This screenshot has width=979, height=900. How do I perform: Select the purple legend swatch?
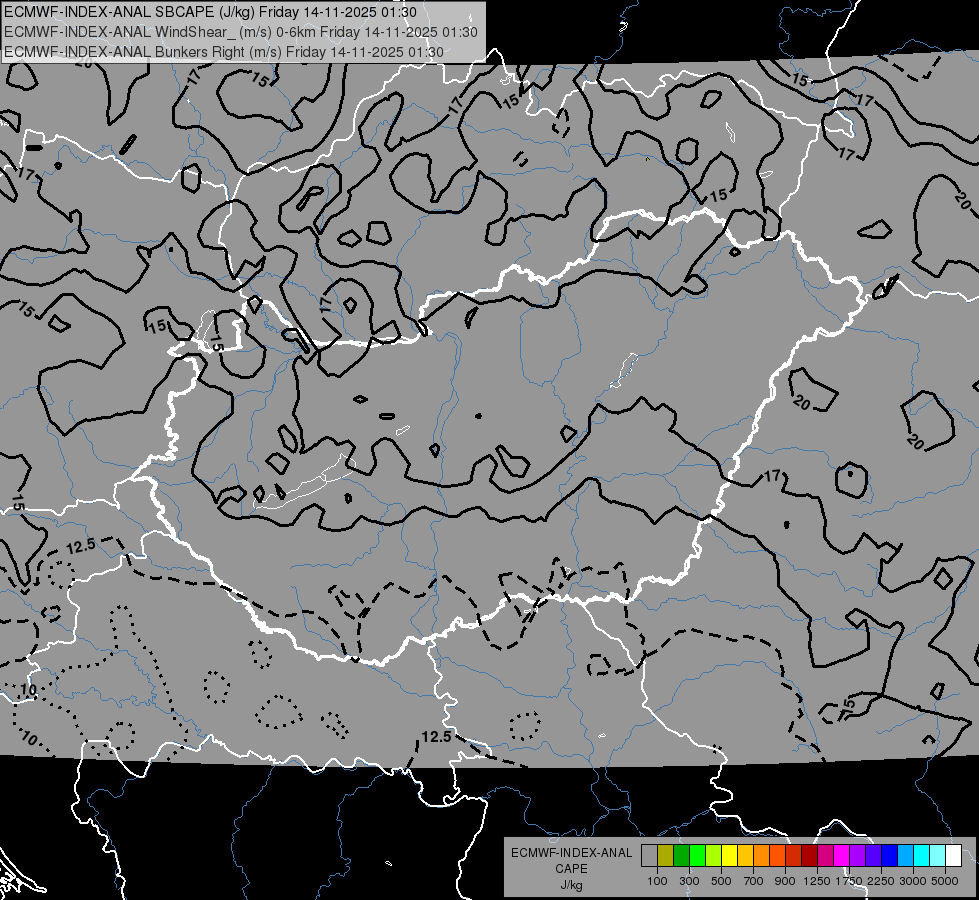tap(857, 856)
